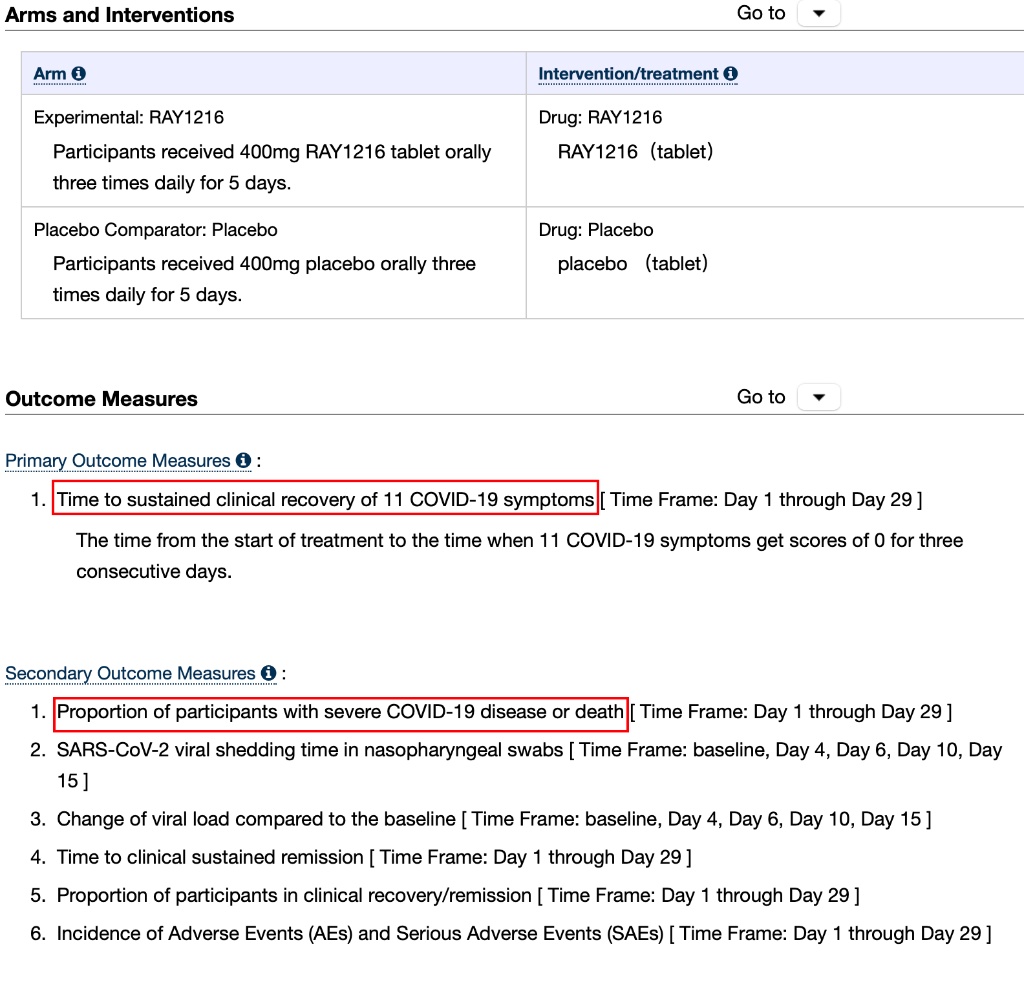This screenshot has height=992, width=1024.
Task: Click the 'Arms and Interventions' section heading
Action: 120,15
